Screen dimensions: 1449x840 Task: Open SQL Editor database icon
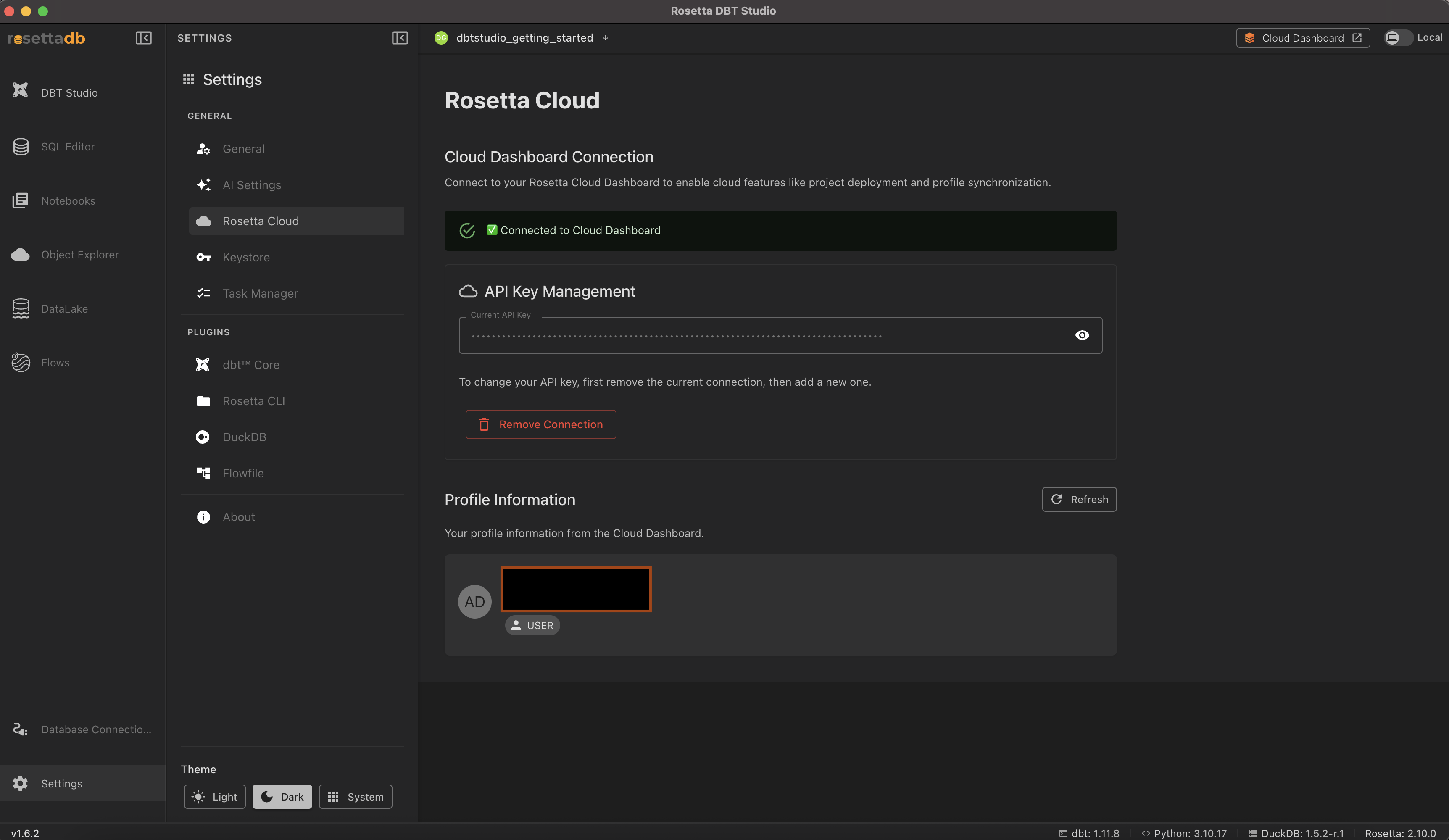point(21,147)
